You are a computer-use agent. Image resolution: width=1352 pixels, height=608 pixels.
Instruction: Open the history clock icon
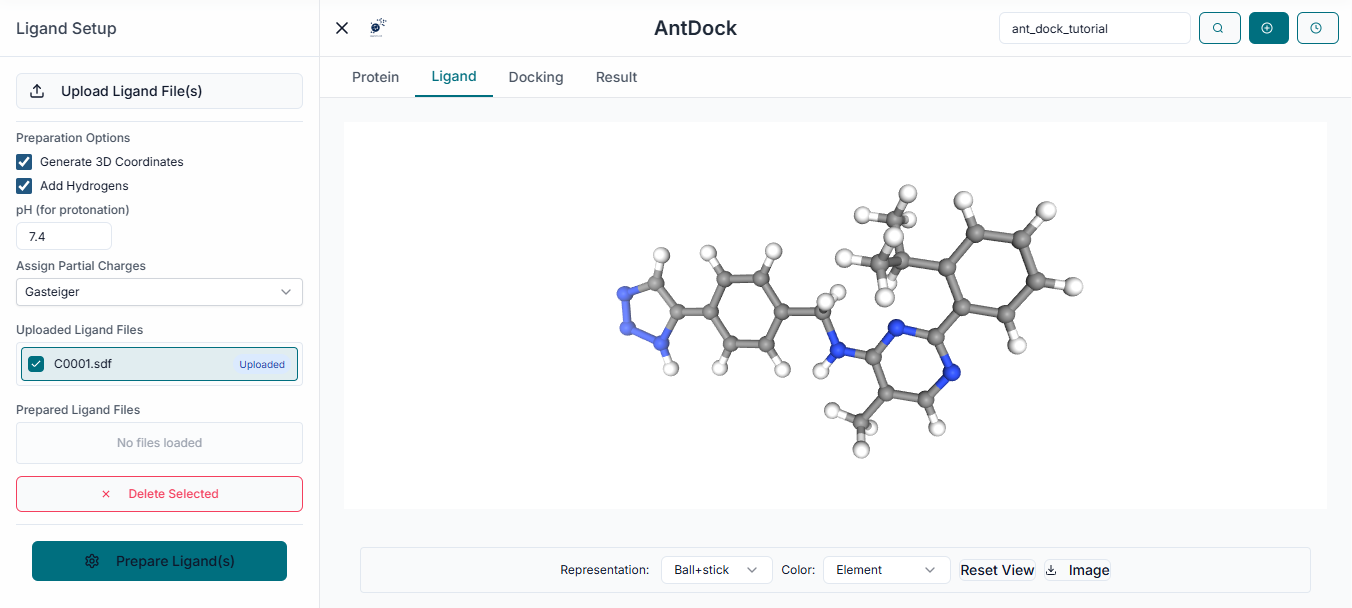tap(1317, 28)
